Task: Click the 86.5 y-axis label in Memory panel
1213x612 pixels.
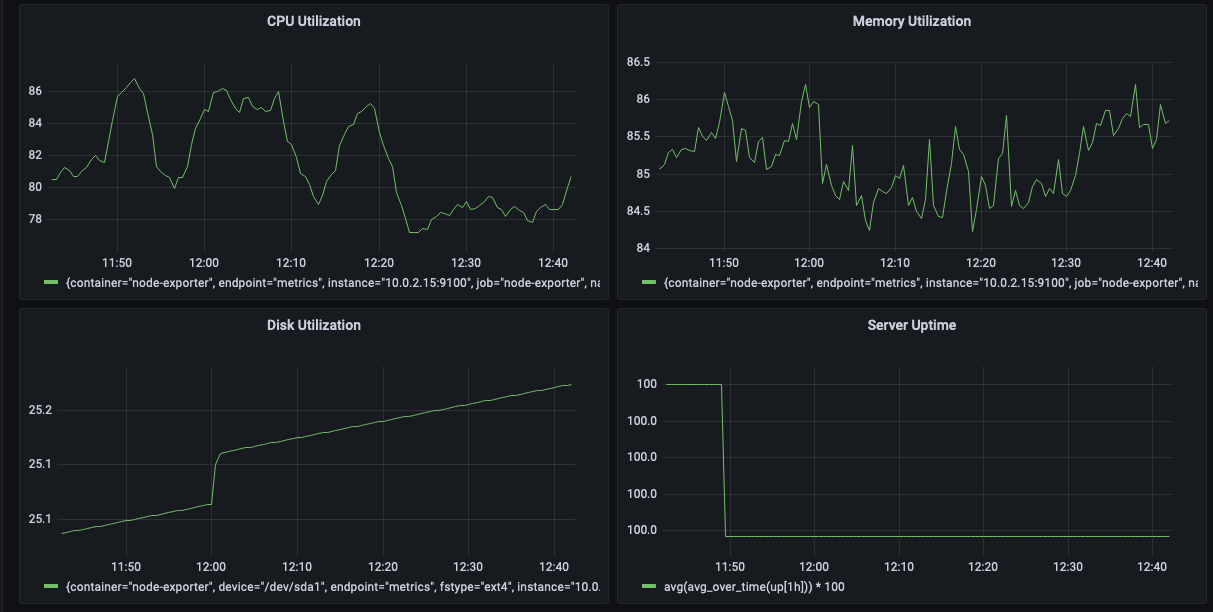Action: (x=639, y=62)
